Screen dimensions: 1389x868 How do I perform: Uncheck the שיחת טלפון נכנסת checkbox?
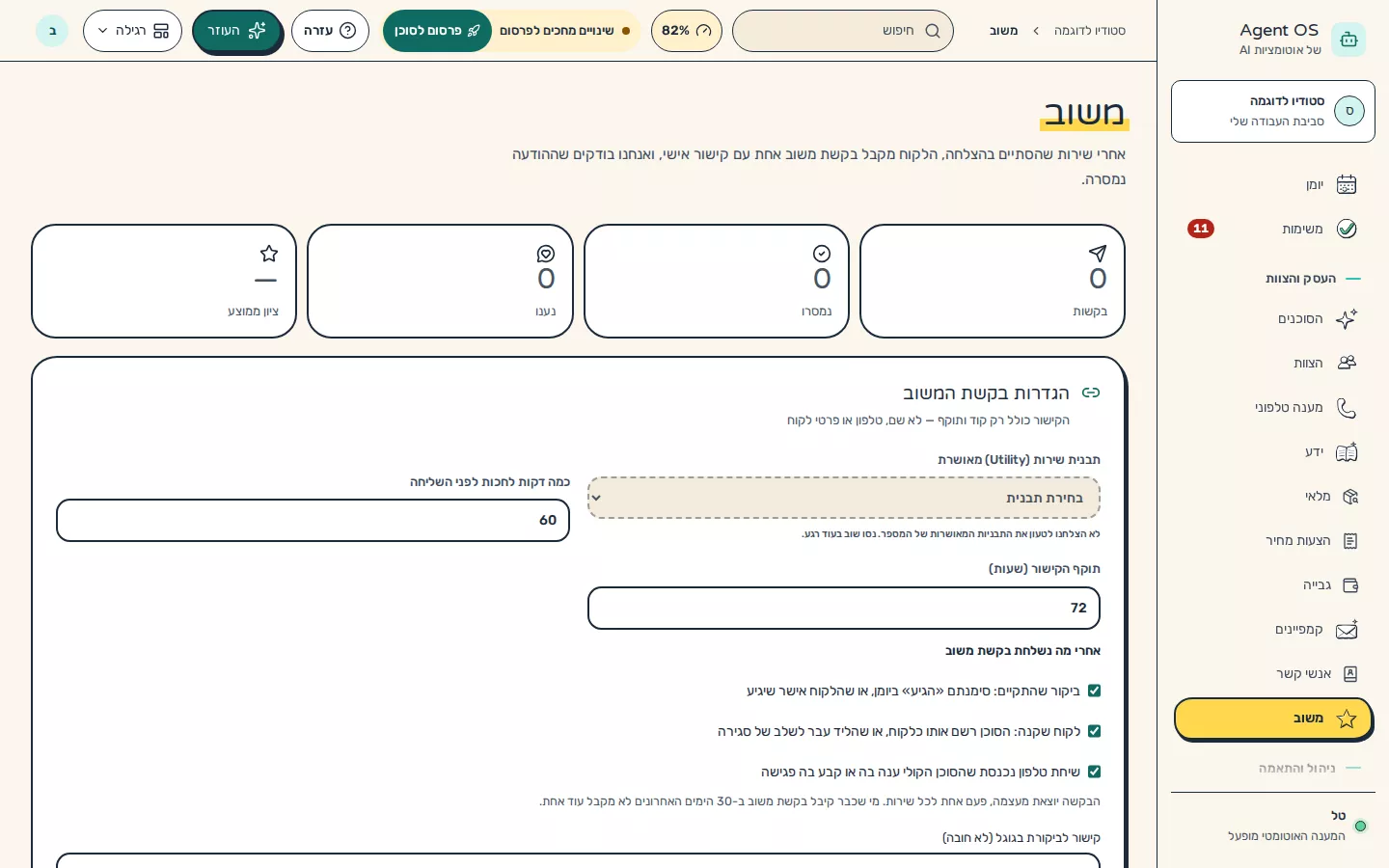click(1094, 772)
